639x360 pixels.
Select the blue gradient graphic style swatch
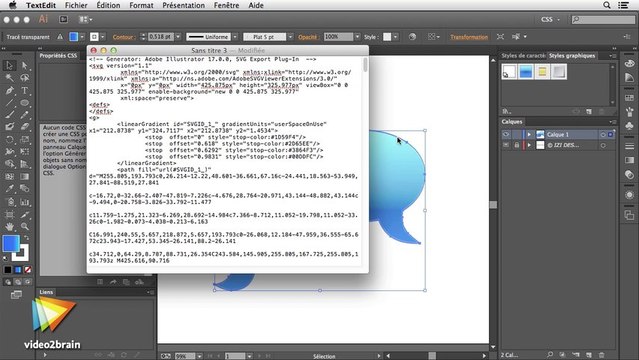[526, 72]
